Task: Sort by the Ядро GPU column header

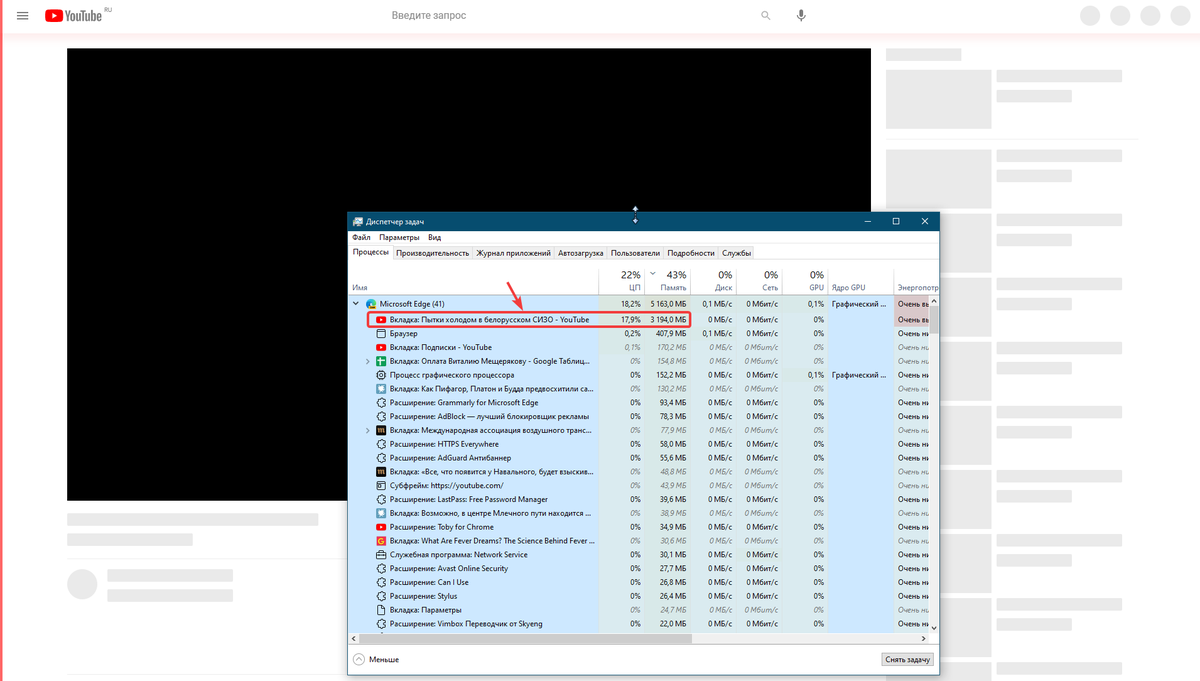Action: [861, 280]
